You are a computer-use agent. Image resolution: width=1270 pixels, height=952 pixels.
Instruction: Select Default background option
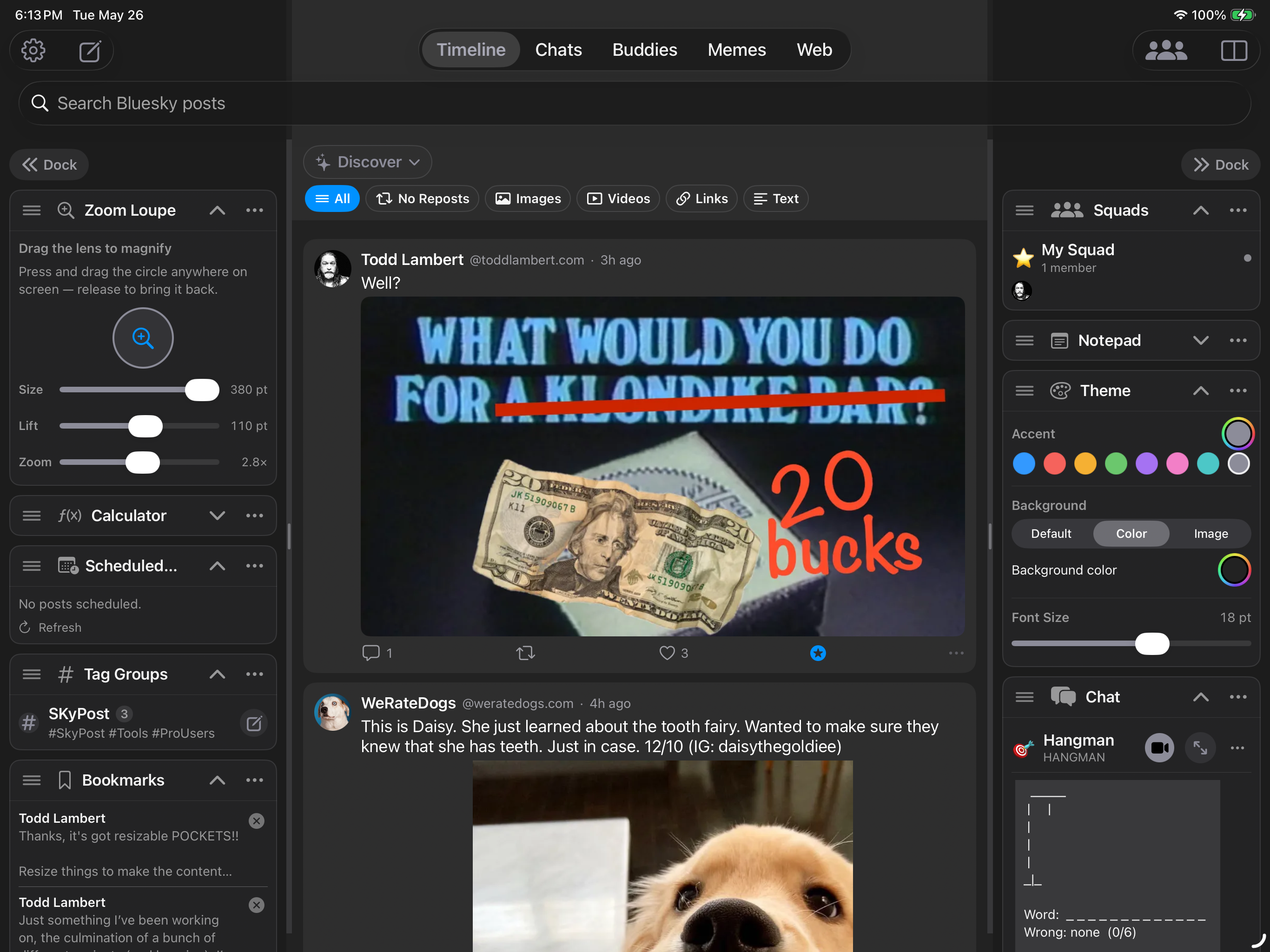[1051, 534]
